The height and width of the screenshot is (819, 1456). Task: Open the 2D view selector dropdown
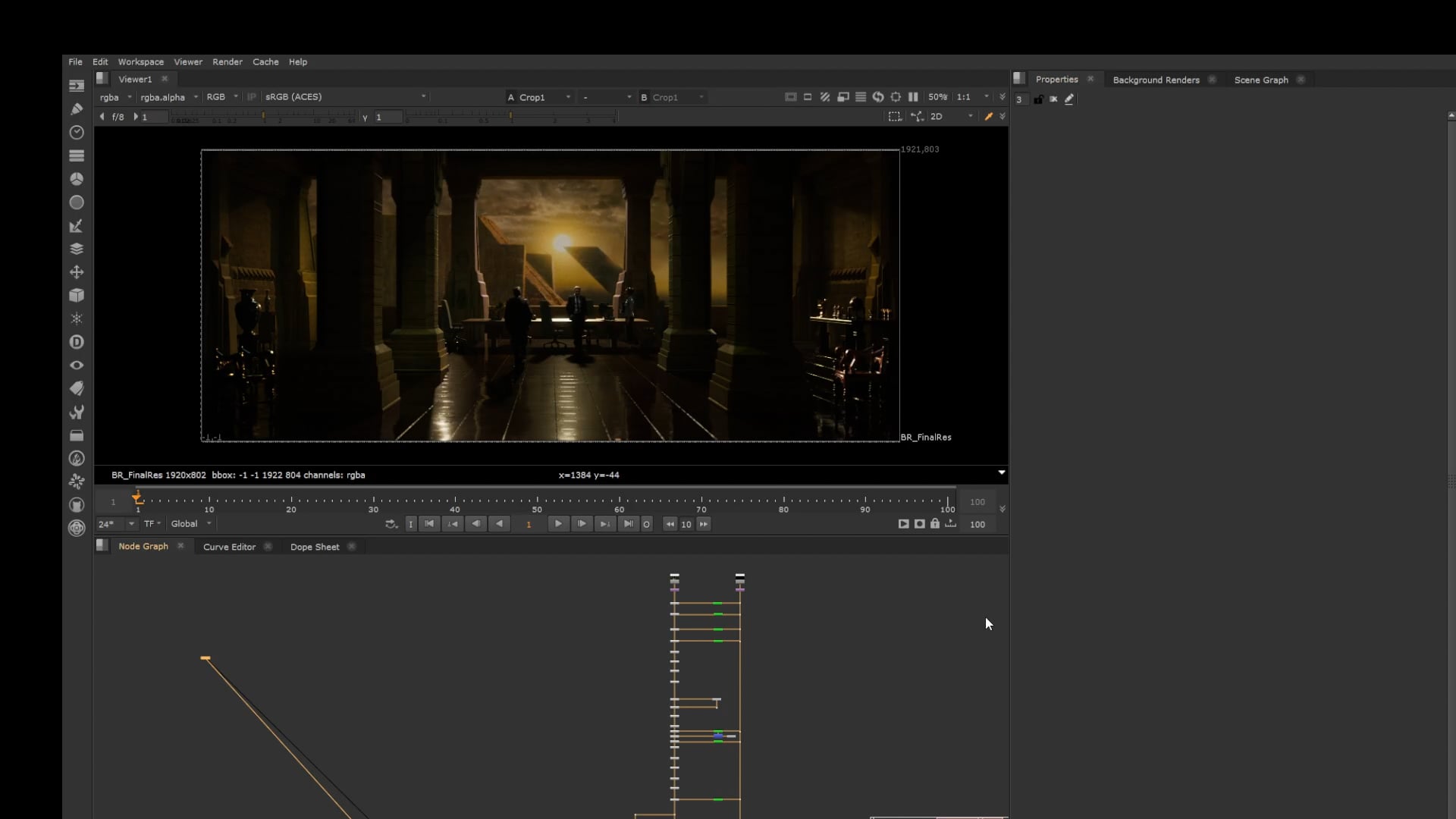pos(948,115)
